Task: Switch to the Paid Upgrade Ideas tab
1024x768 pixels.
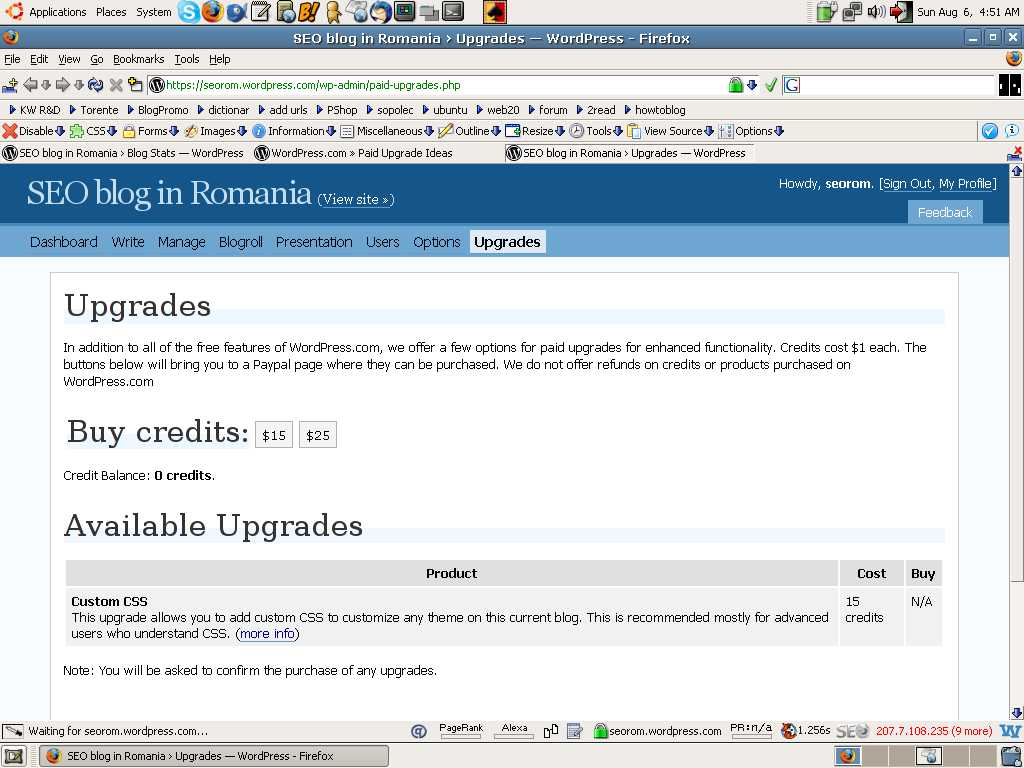Action: (x=354, y=153)
